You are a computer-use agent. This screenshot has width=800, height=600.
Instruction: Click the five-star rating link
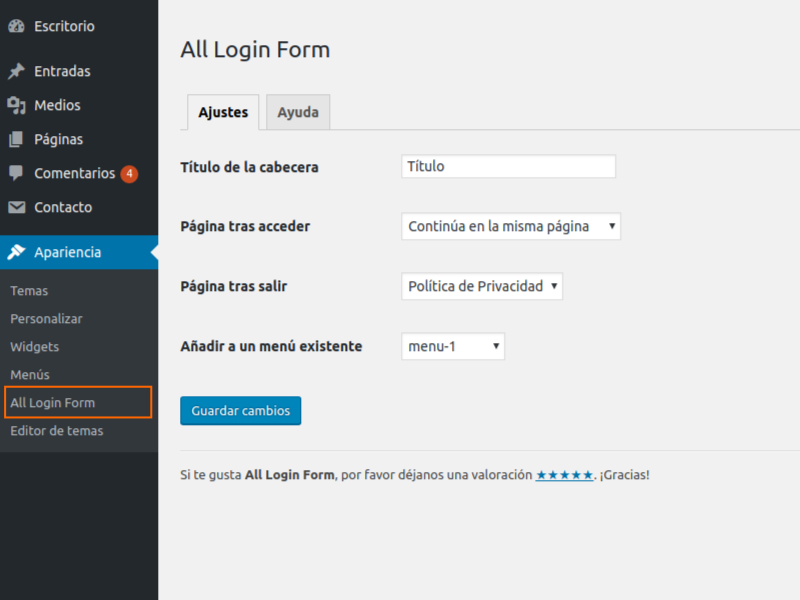tap(564, 475)
